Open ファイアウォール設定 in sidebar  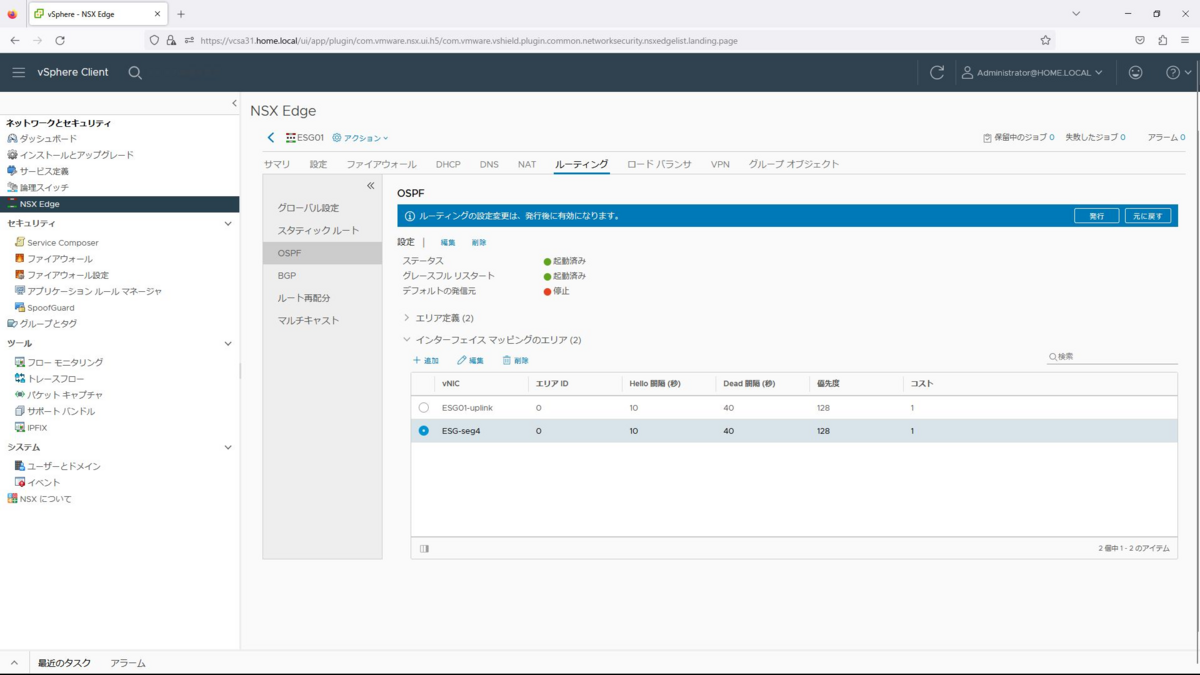[x=67, y=275]
